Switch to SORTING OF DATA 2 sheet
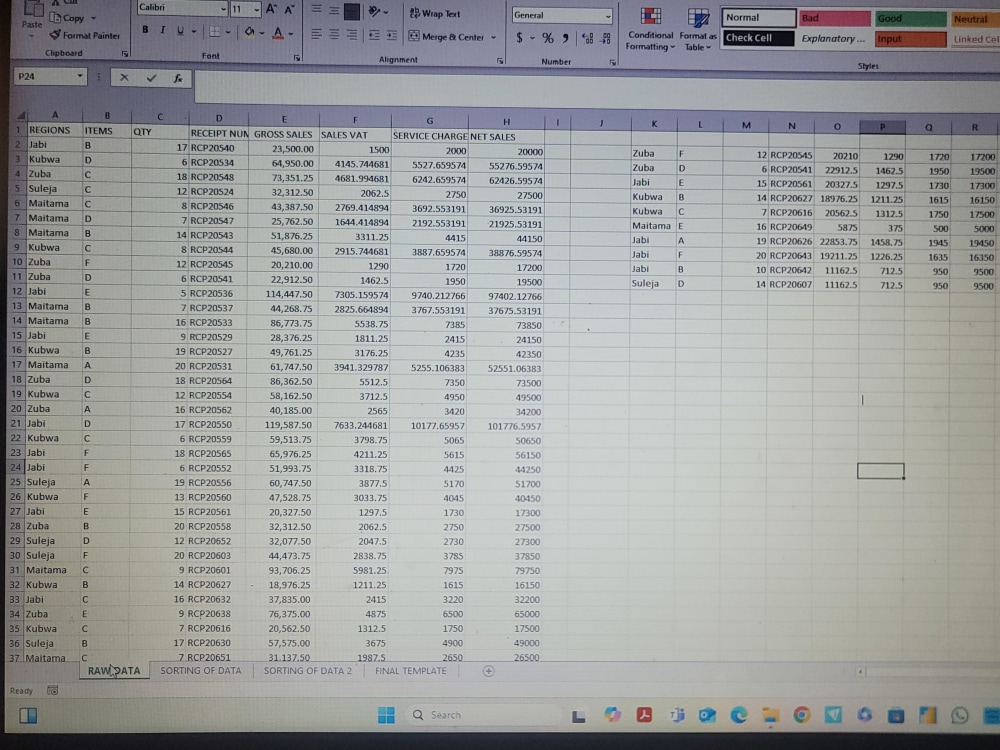The width and height of the screenshot is (1000, 750). 308,670
